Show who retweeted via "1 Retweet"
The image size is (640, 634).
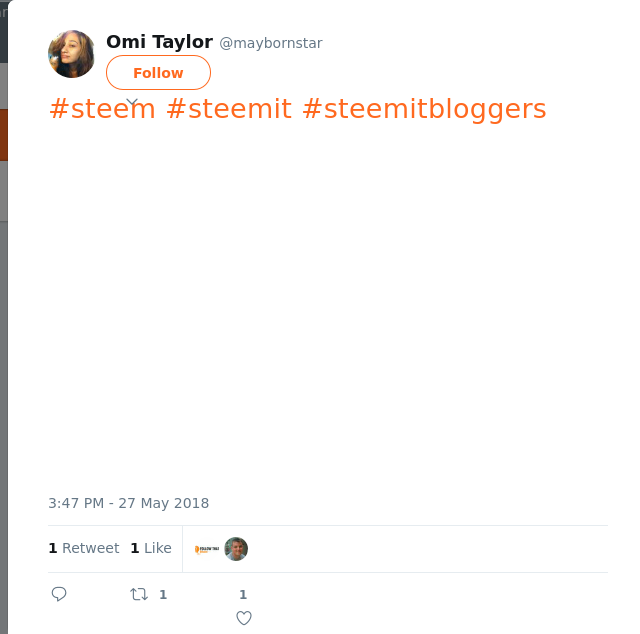coord(84,548)
